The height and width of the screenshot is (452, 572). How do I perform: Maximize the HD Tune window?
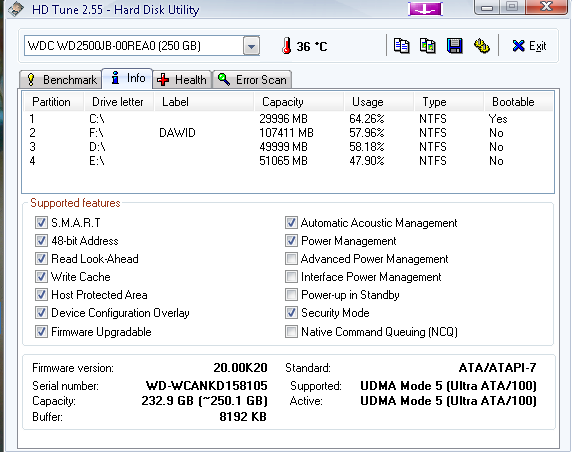pos(512,7)
